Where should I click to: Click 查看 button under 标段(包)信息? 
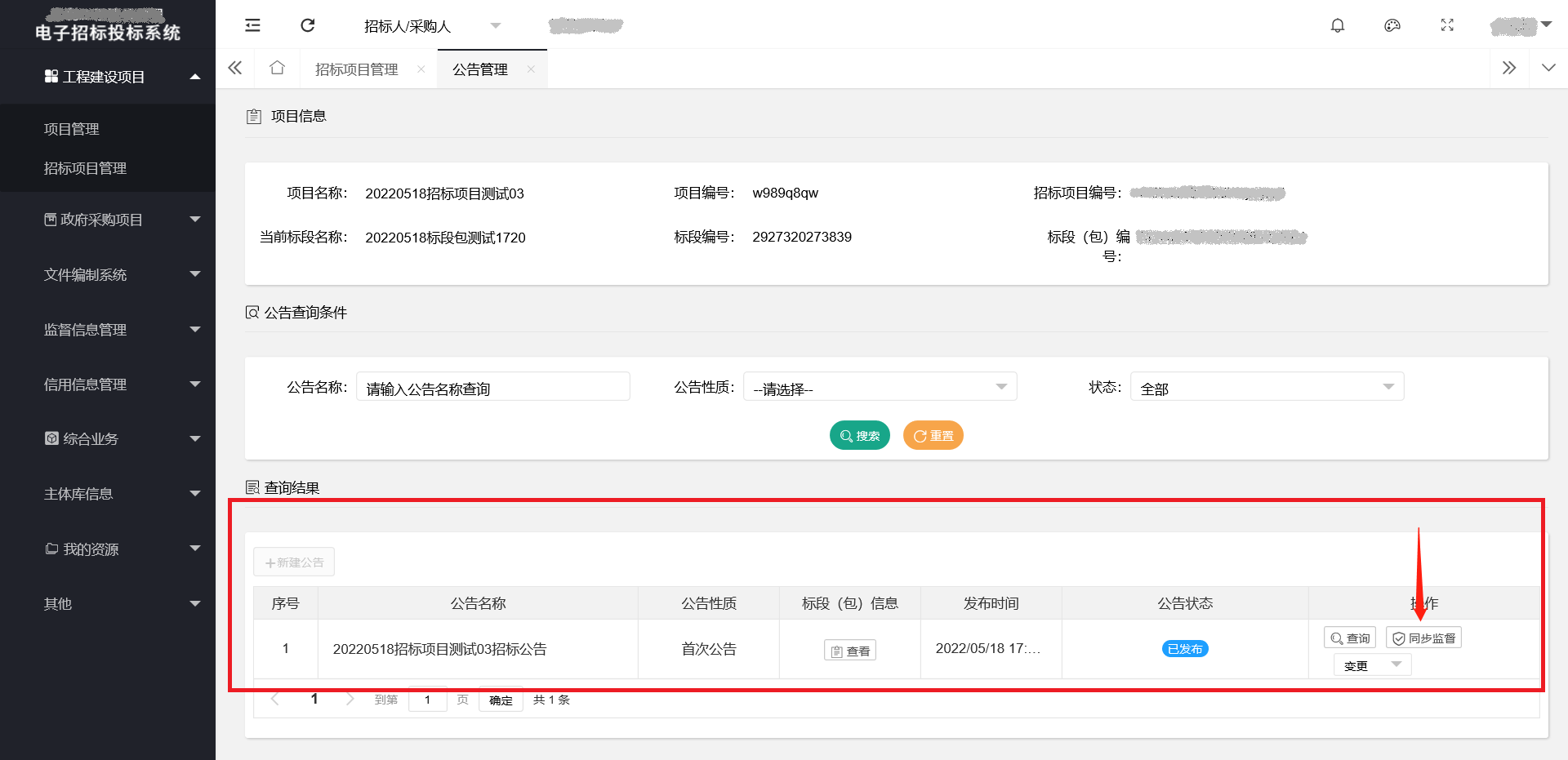pos(849,651)
